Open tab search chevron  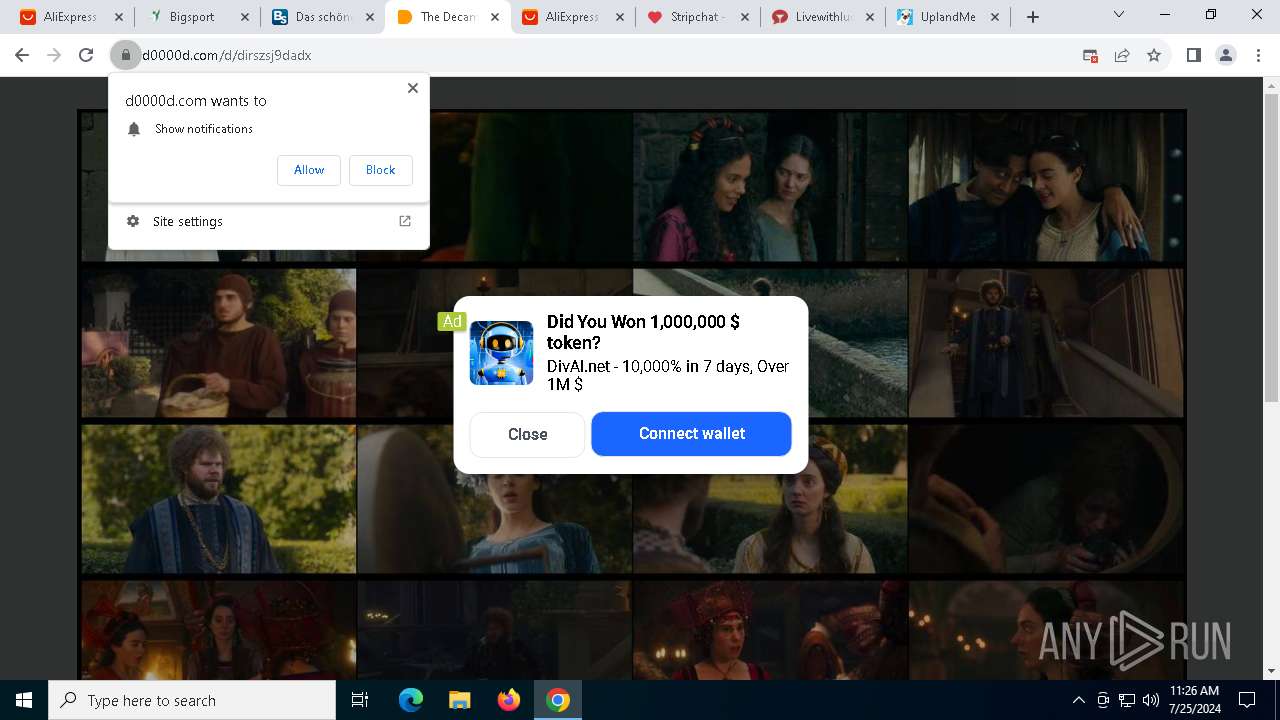click(1119, 15)
